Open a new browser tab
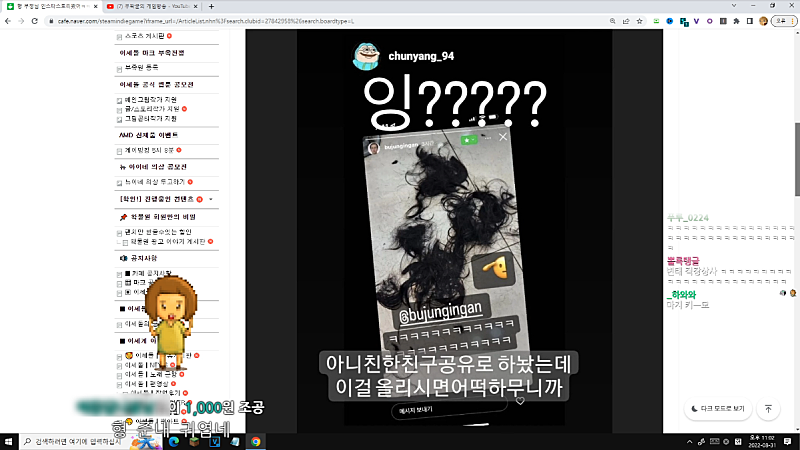This screenshot has height=450, width=800. (211, 7)
